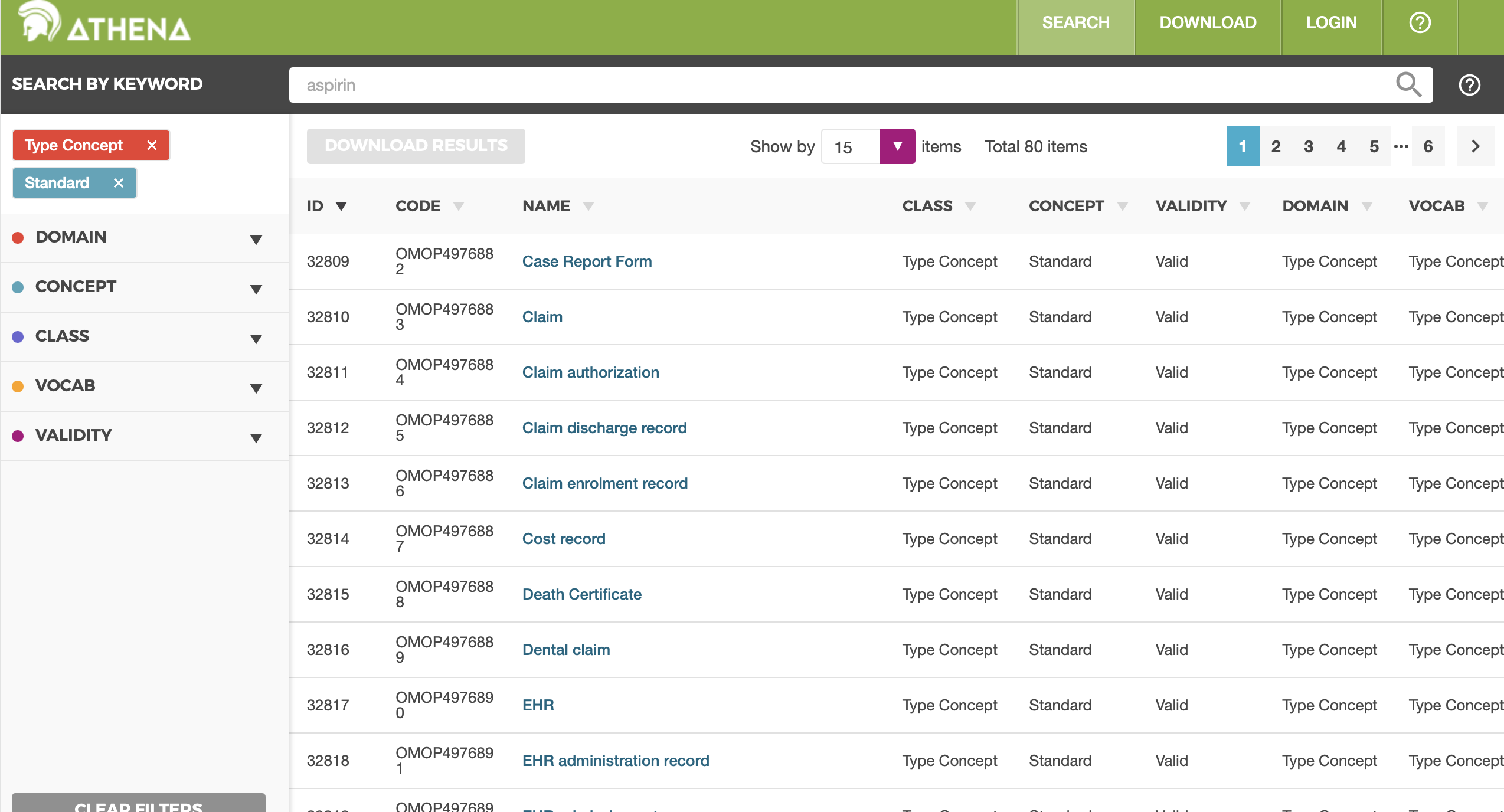This screenshot has height=812, width=1504.
Task: Remove the Type Concept filter tag
Action: [152, 145]
